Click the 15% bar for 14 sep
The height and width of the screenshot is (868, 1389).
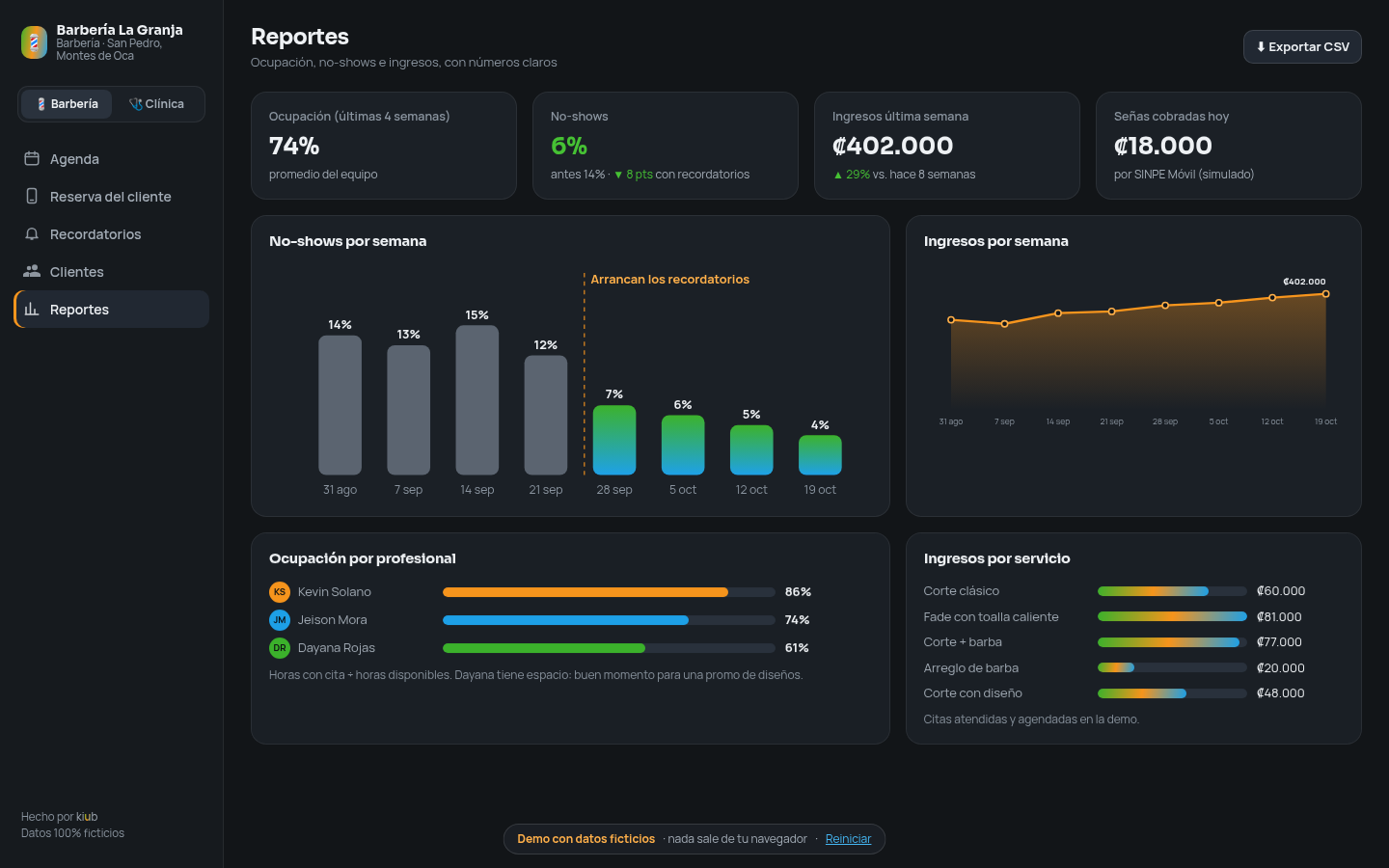477,400
